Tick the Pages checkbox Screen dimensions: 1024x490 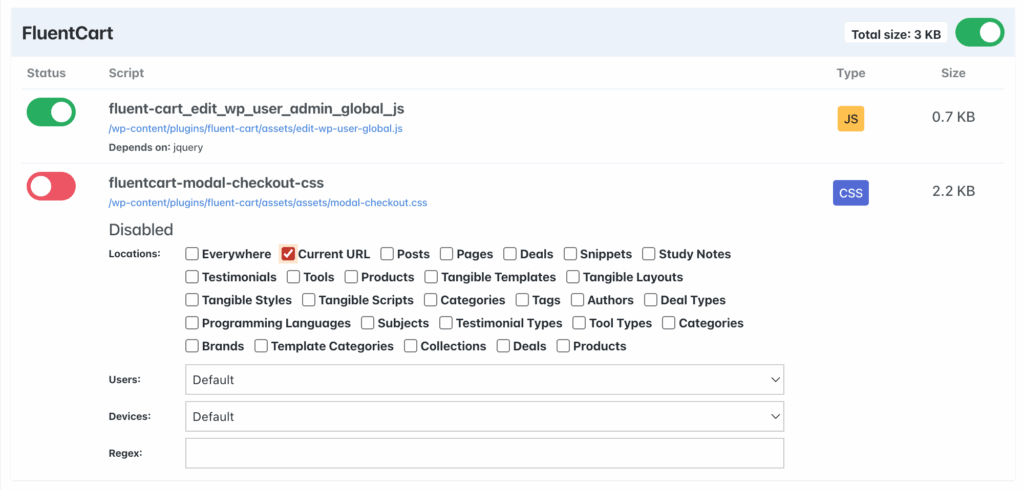[x=447, y=254]
